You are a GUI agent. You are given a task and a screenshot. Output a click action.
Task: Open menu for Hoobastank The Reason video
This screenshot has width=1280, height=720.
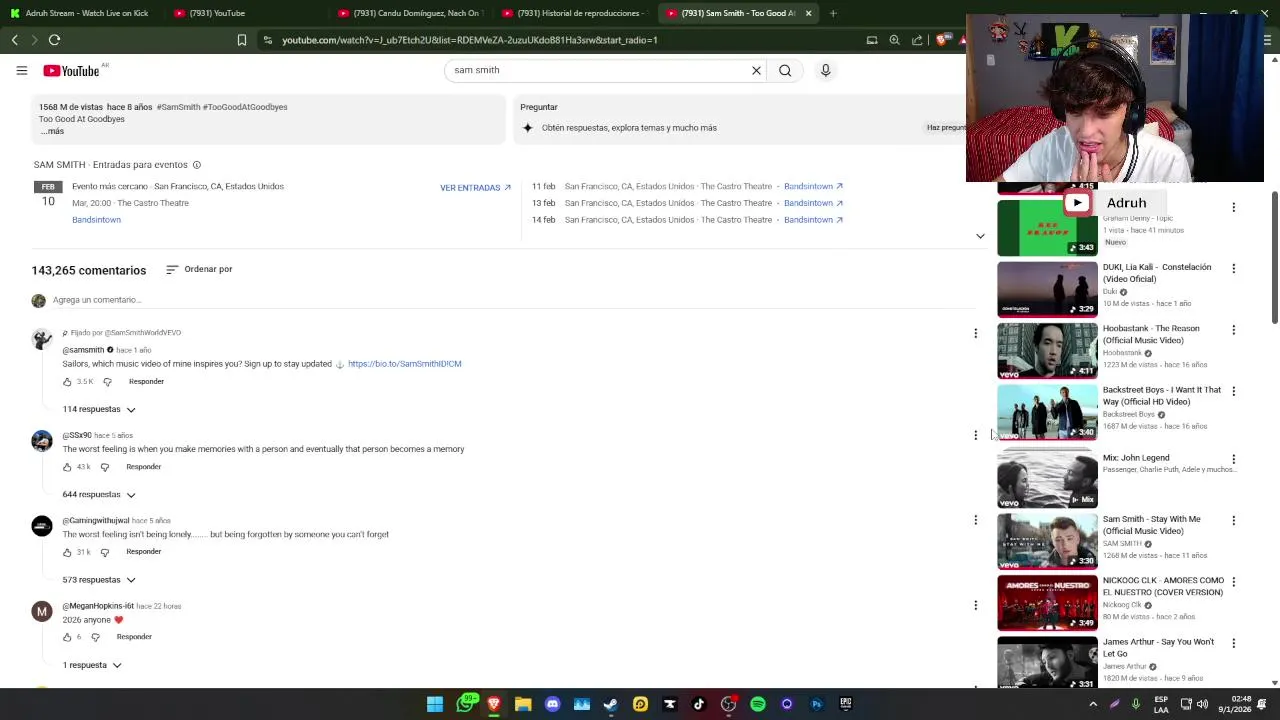pos(1233,330)
